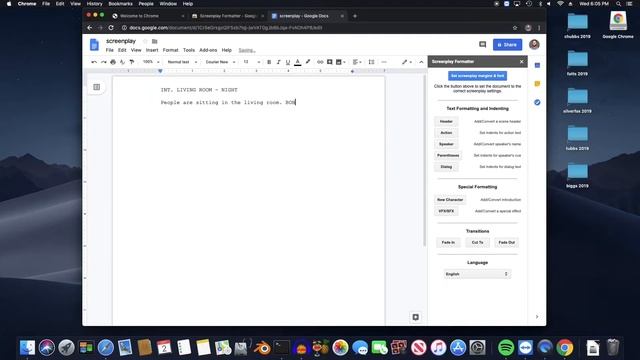This screenshot has width=640, height=360.
Task: Open the zoom level dropdown showing 100%
Action: [151, 62]
